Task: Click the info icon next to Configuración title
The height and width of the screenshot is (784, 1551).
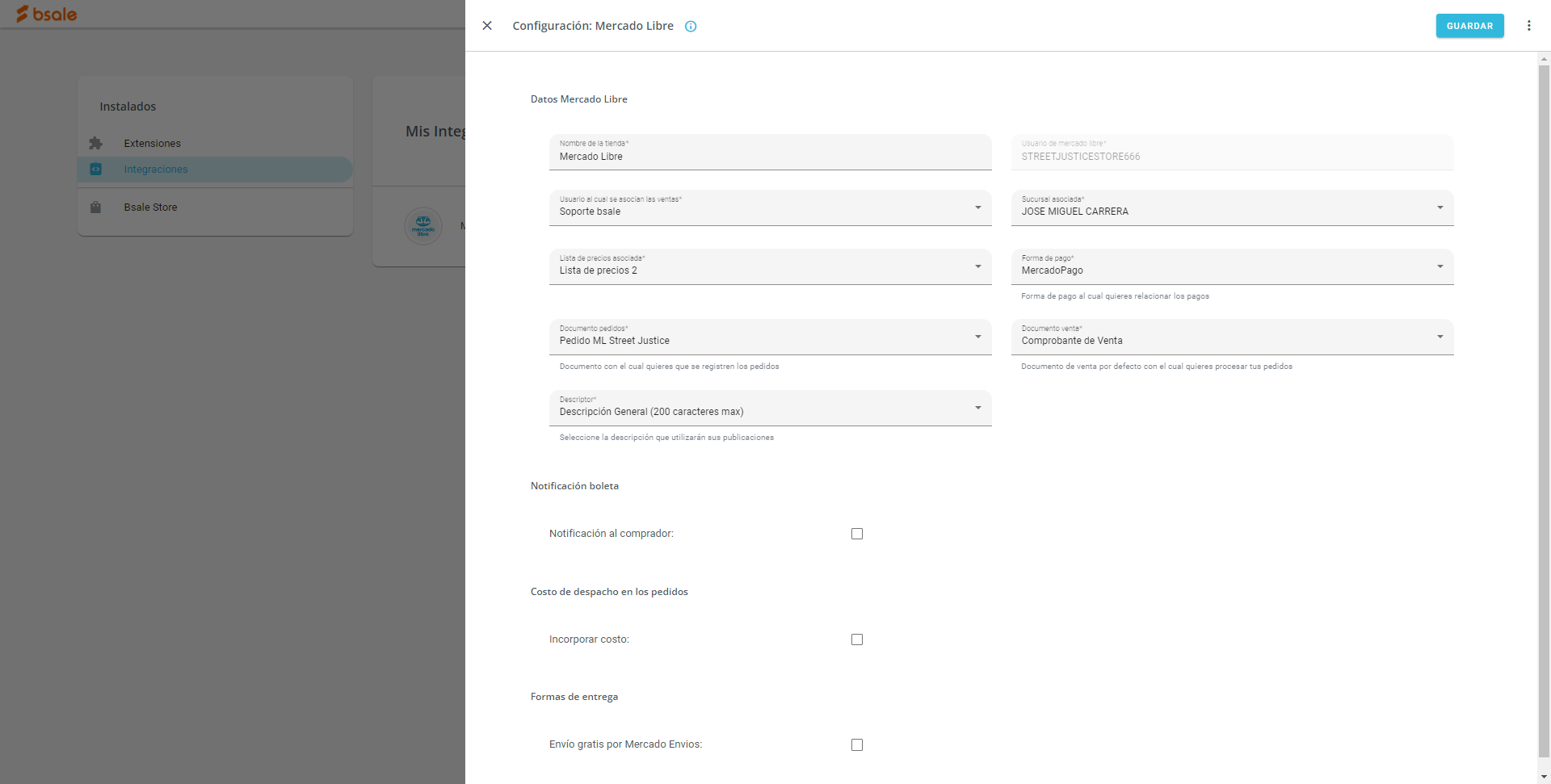Action: (x=691, y=27)
